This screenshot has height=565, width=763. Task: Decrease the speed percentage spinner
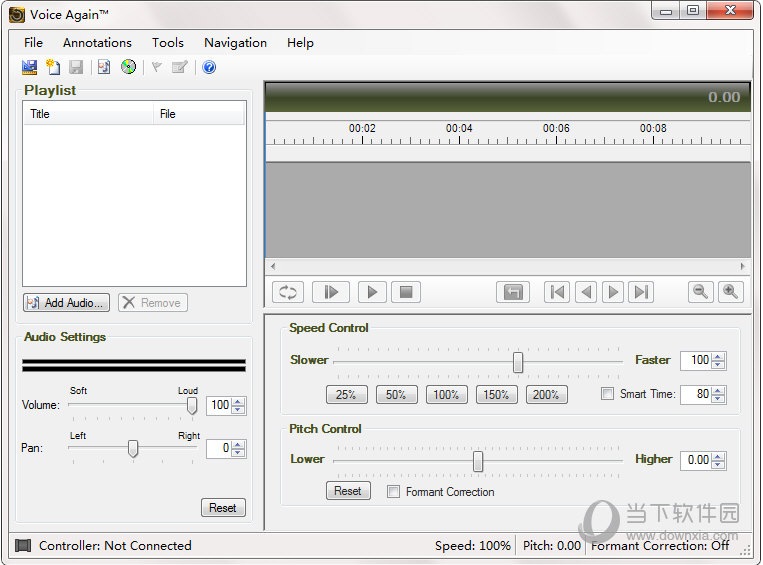(718, 365)
